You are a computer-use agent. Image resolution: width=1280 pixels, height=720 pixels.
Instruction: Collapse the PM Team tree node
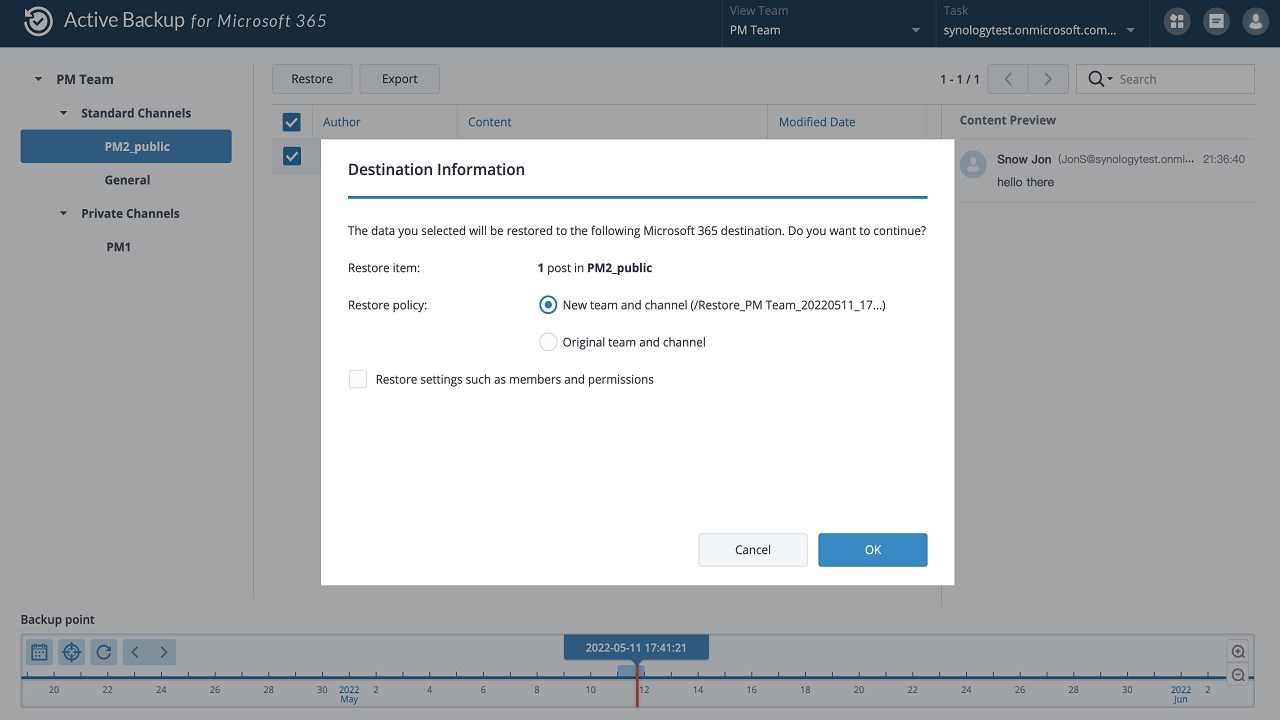click(38, 79)
